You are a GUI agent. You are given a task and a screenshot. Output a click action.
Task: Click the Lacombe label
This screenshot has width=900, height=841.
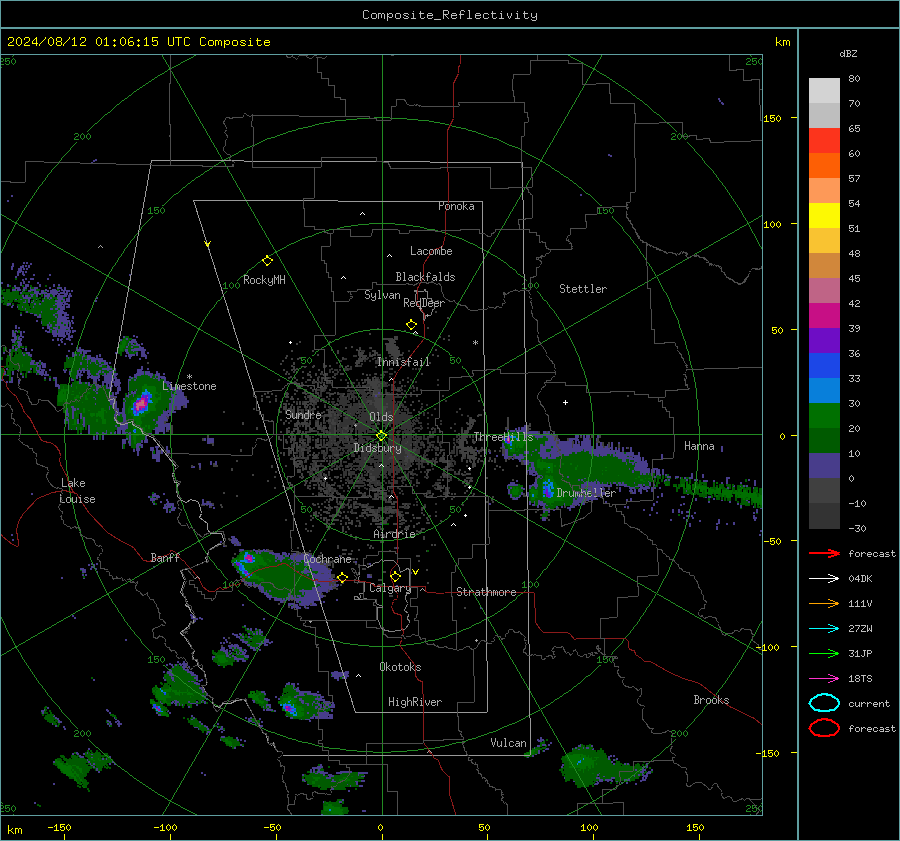point(431,251)
